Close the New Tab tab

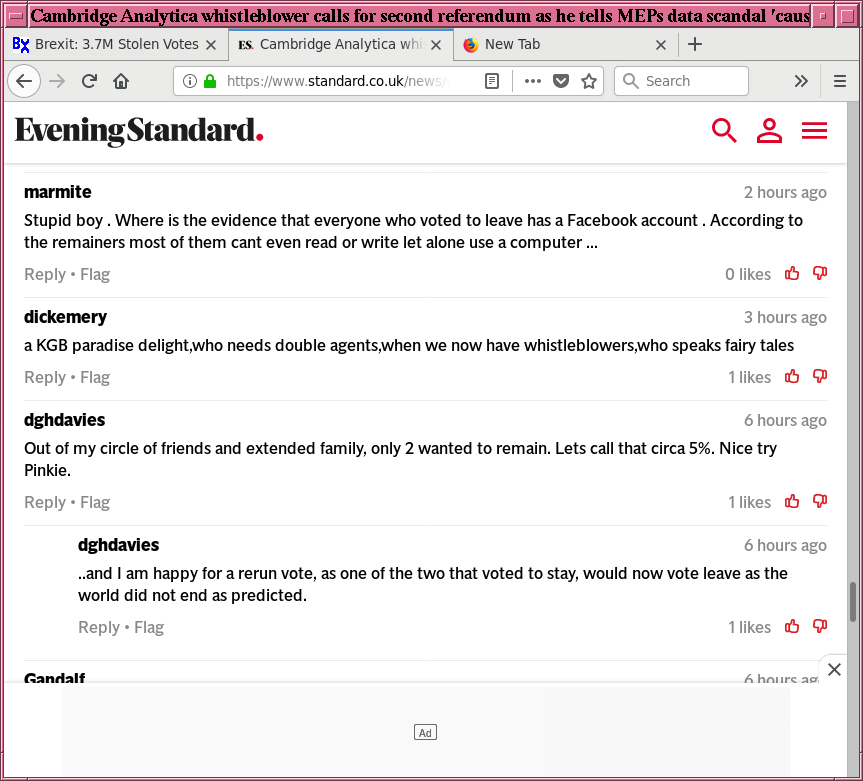pos(661,45)
